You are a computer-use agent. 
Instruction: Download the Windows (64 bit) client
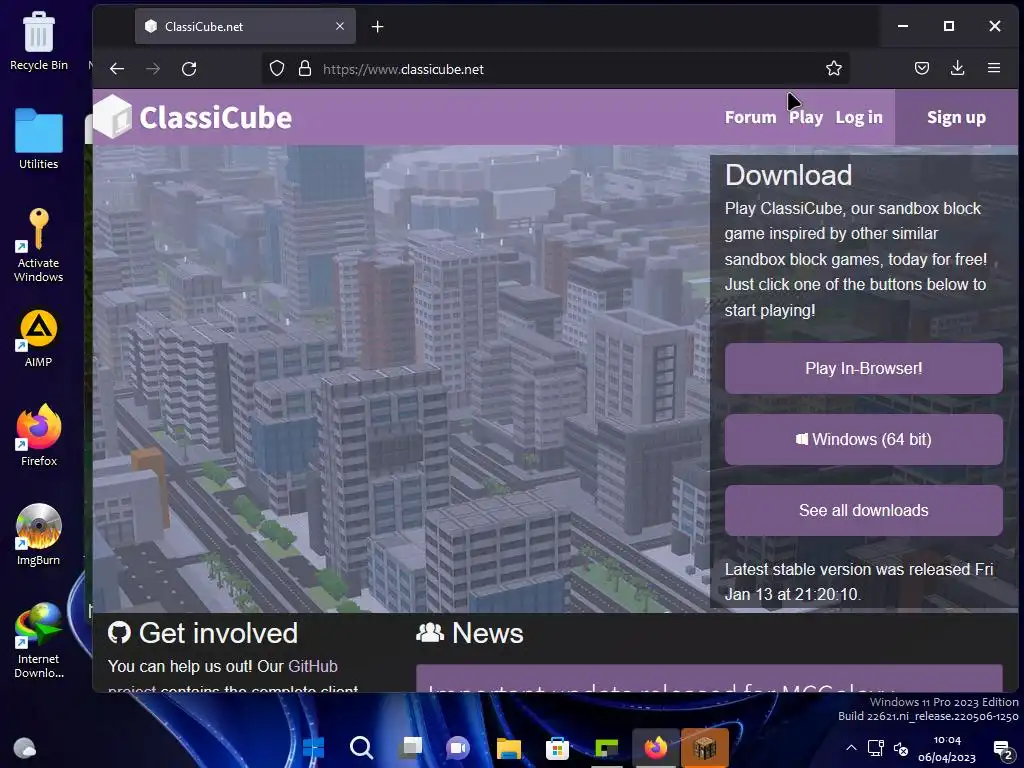[863, 440]
